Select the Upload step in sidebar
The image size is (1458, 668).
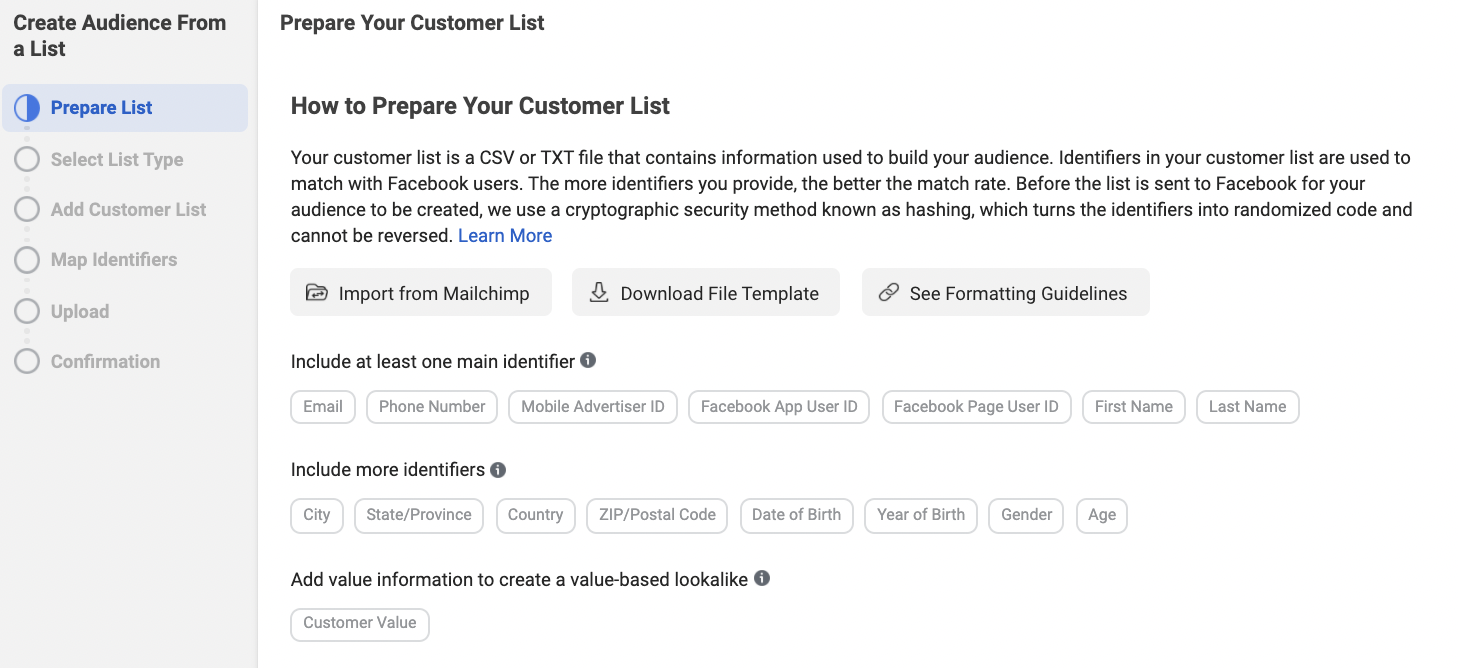pyautogui.click(x=80, y=312)
